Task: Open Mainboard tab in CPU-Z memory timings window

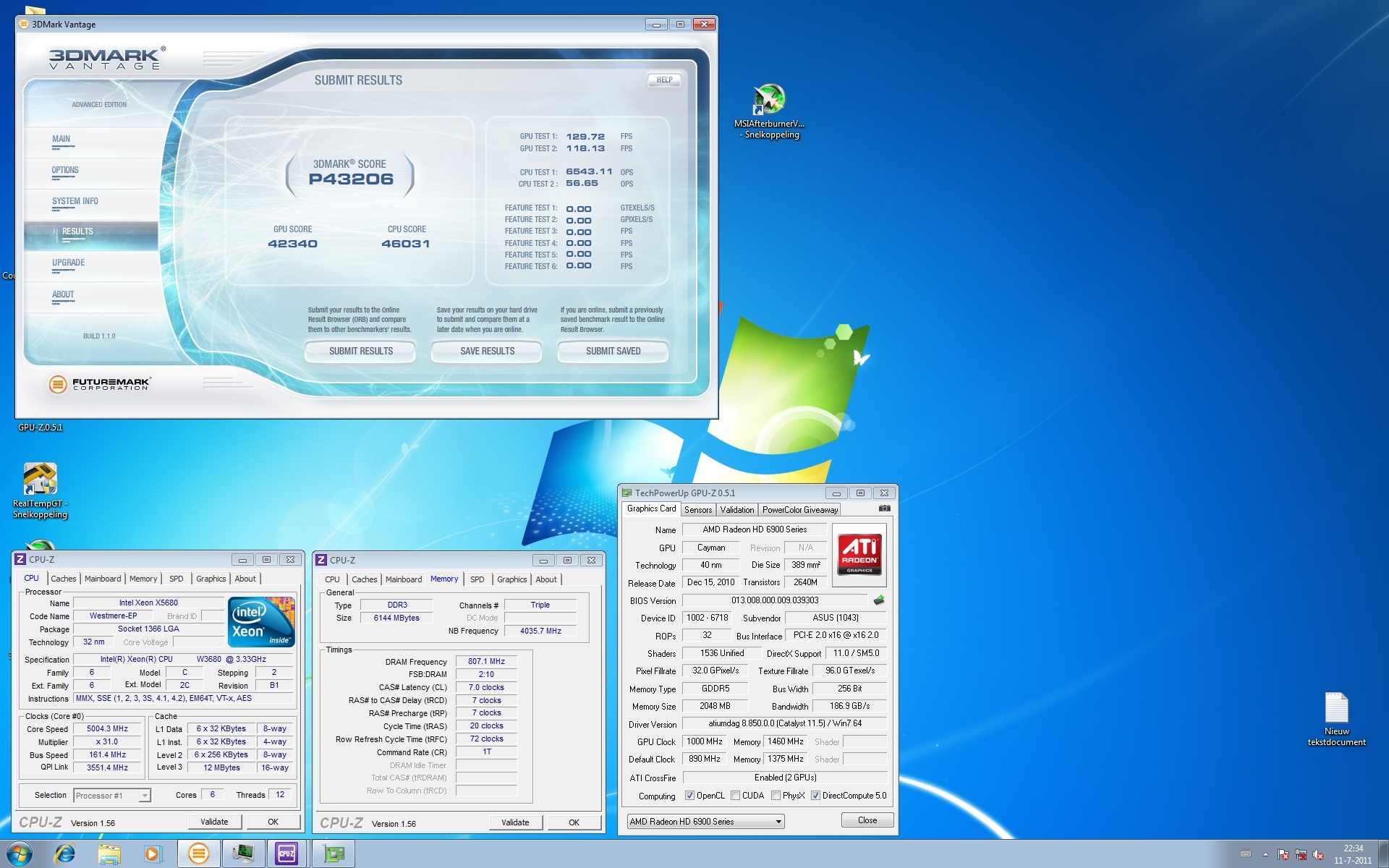Action: pyautogui.click(x=404, y=579)
